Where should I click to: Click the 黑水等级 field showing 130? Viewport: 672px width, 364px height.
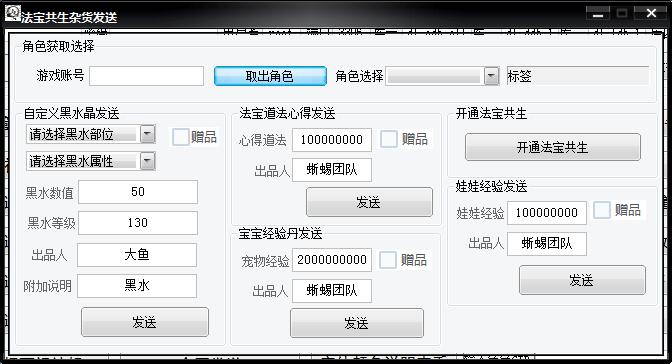point(138,223)
